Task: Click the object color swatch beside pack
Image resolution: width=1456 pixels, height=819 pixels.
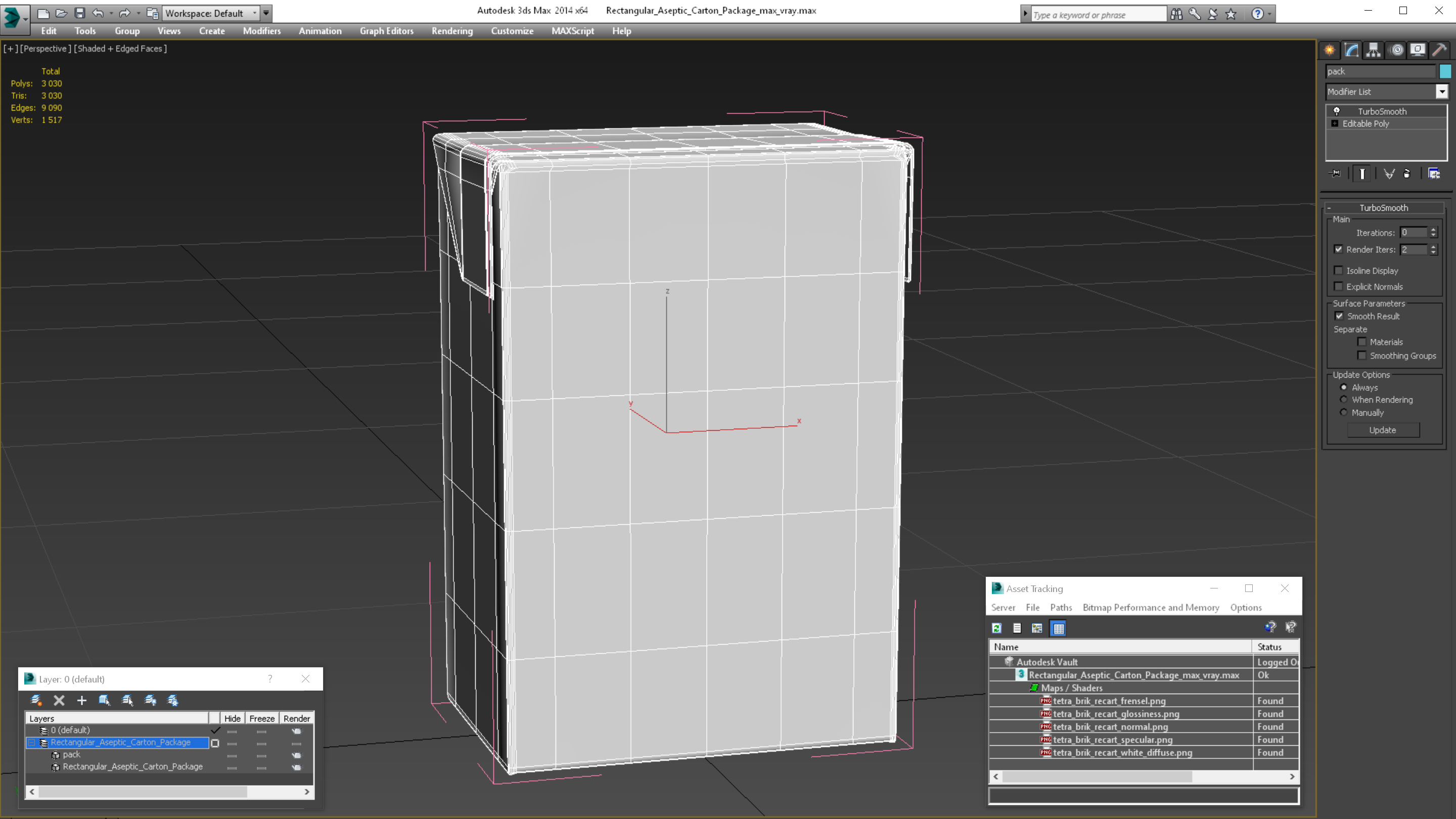Action: 1445,71
